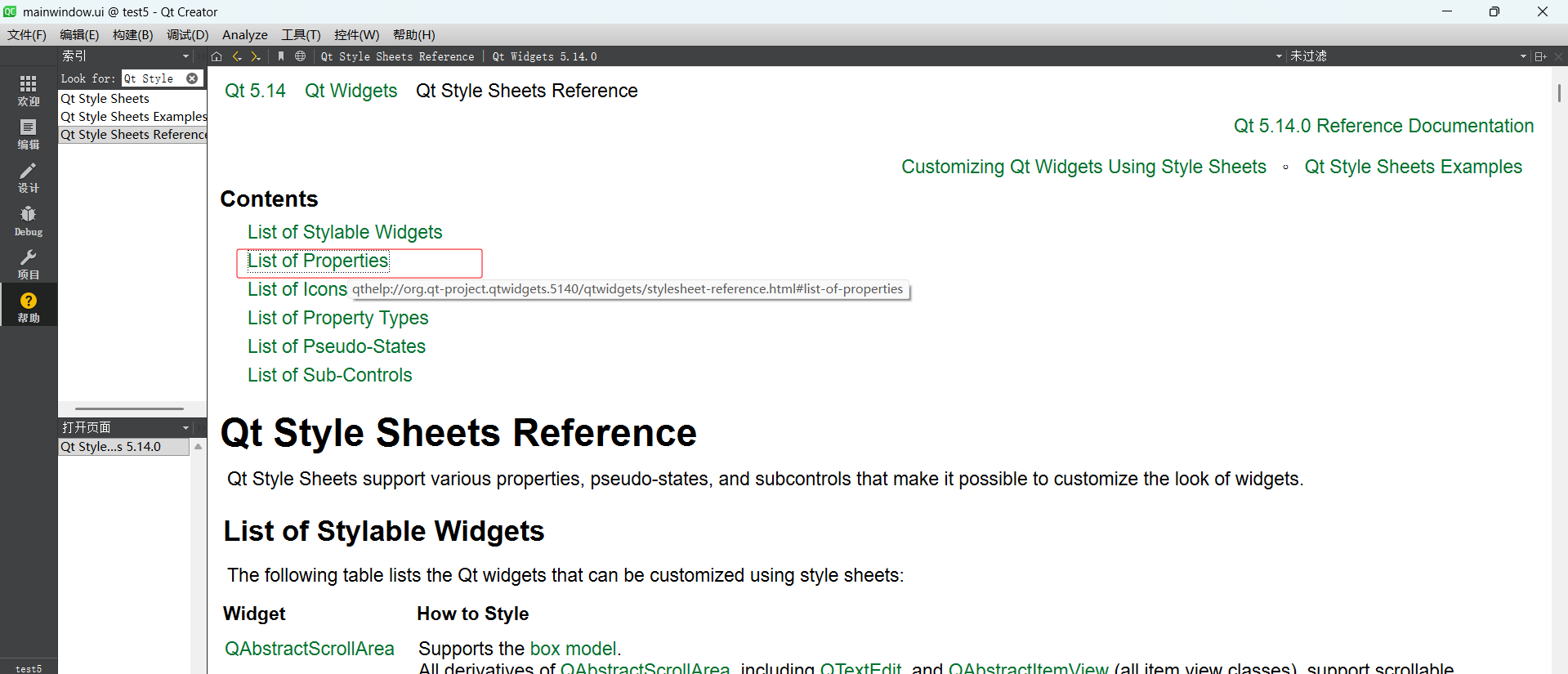The image size is (1568, 674).
Task: Open the QAbstractScrollArea class link in table
Action: [x=310, y=649]
